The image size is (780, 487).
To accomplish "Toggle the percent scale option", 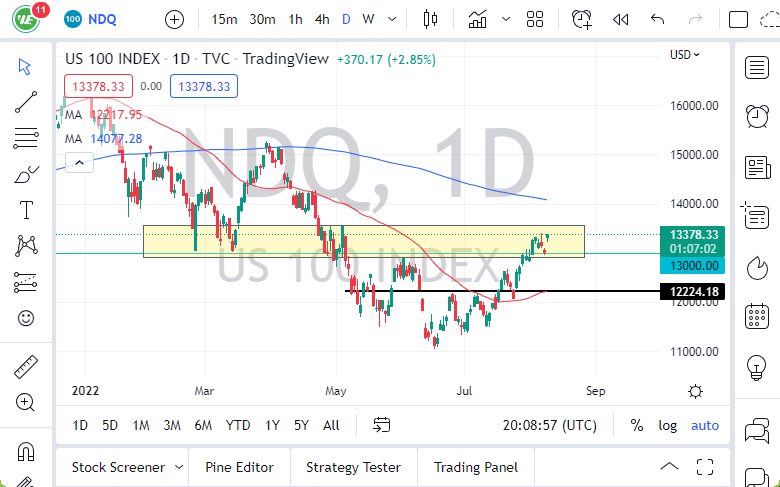I will point(637,425).
